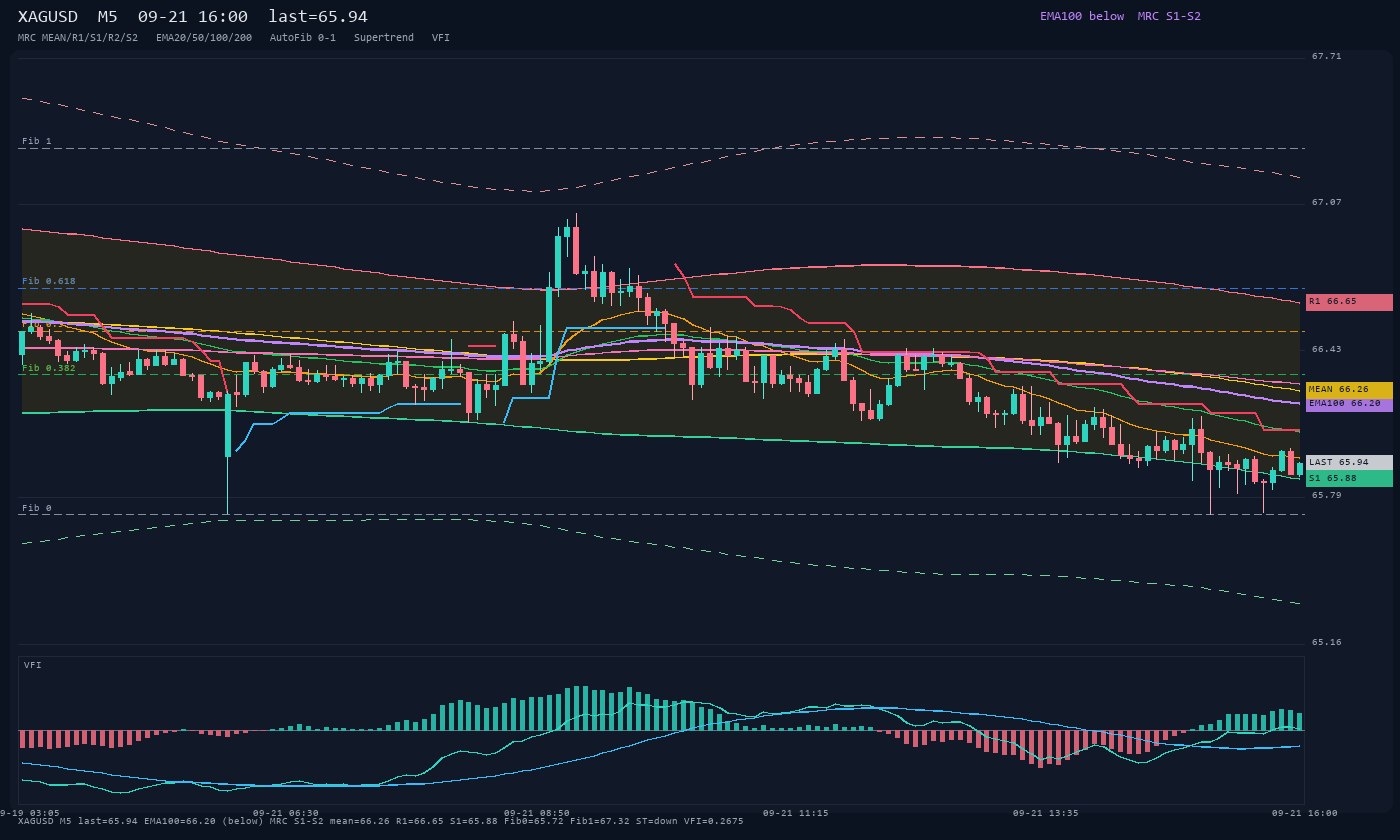Click the 'VFI' label in the lower panel
Image resolution: width=1400 pixels, height=840 pixels.
[x=33, y=665]
